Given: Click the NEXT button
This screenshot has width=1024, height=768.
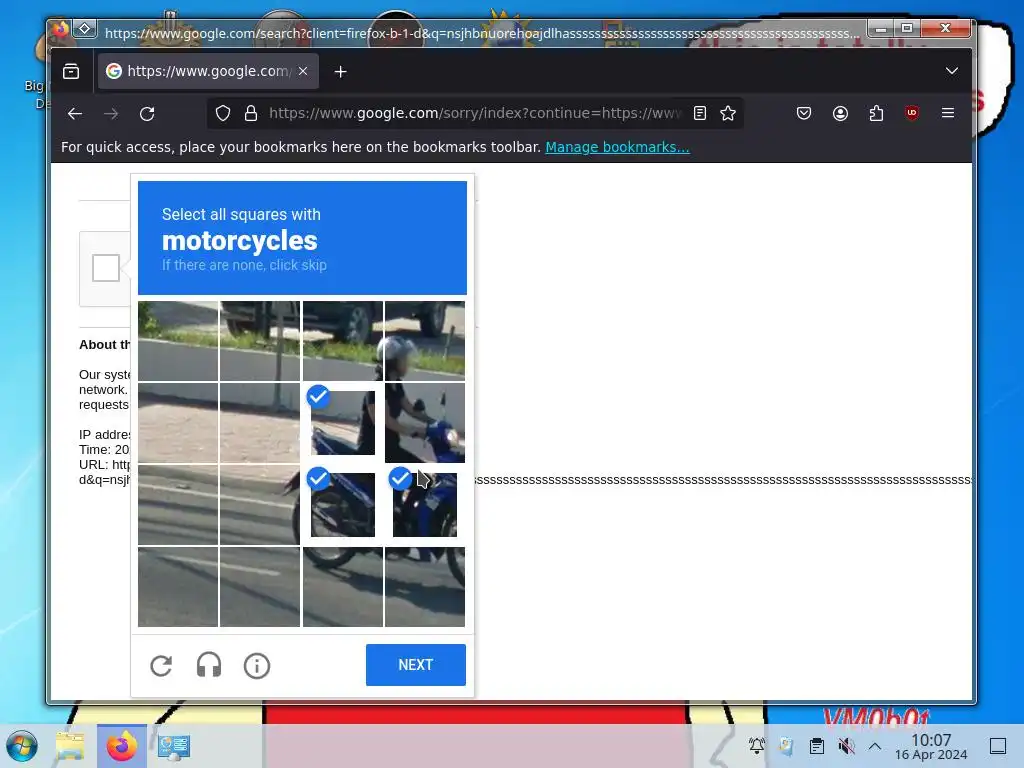Looking at the screenshot, I should tap(415, 665).
